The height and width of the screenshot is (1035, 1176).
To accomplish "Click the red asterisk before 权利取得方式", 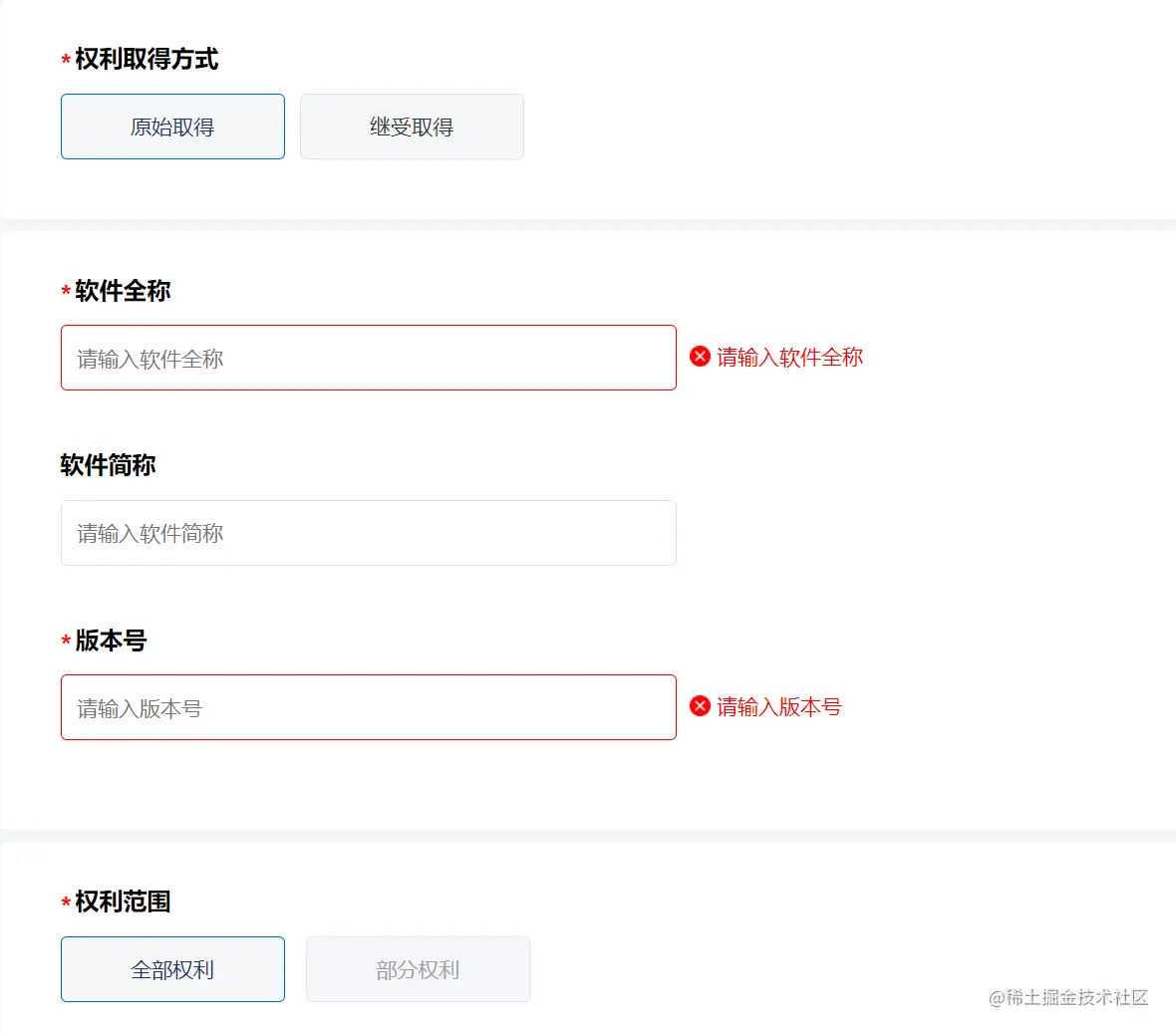I will [x=66, y=62].
